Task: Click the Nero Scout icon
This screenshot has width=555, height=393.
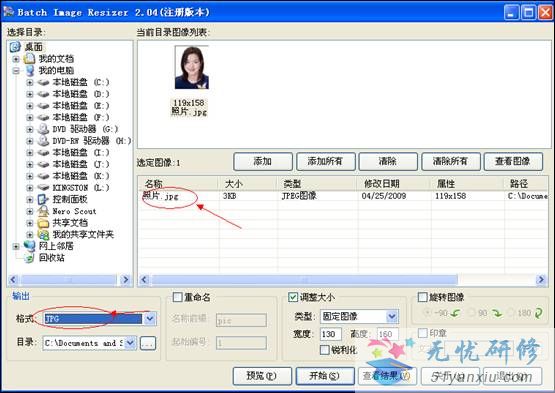Action: click(43, 211)
